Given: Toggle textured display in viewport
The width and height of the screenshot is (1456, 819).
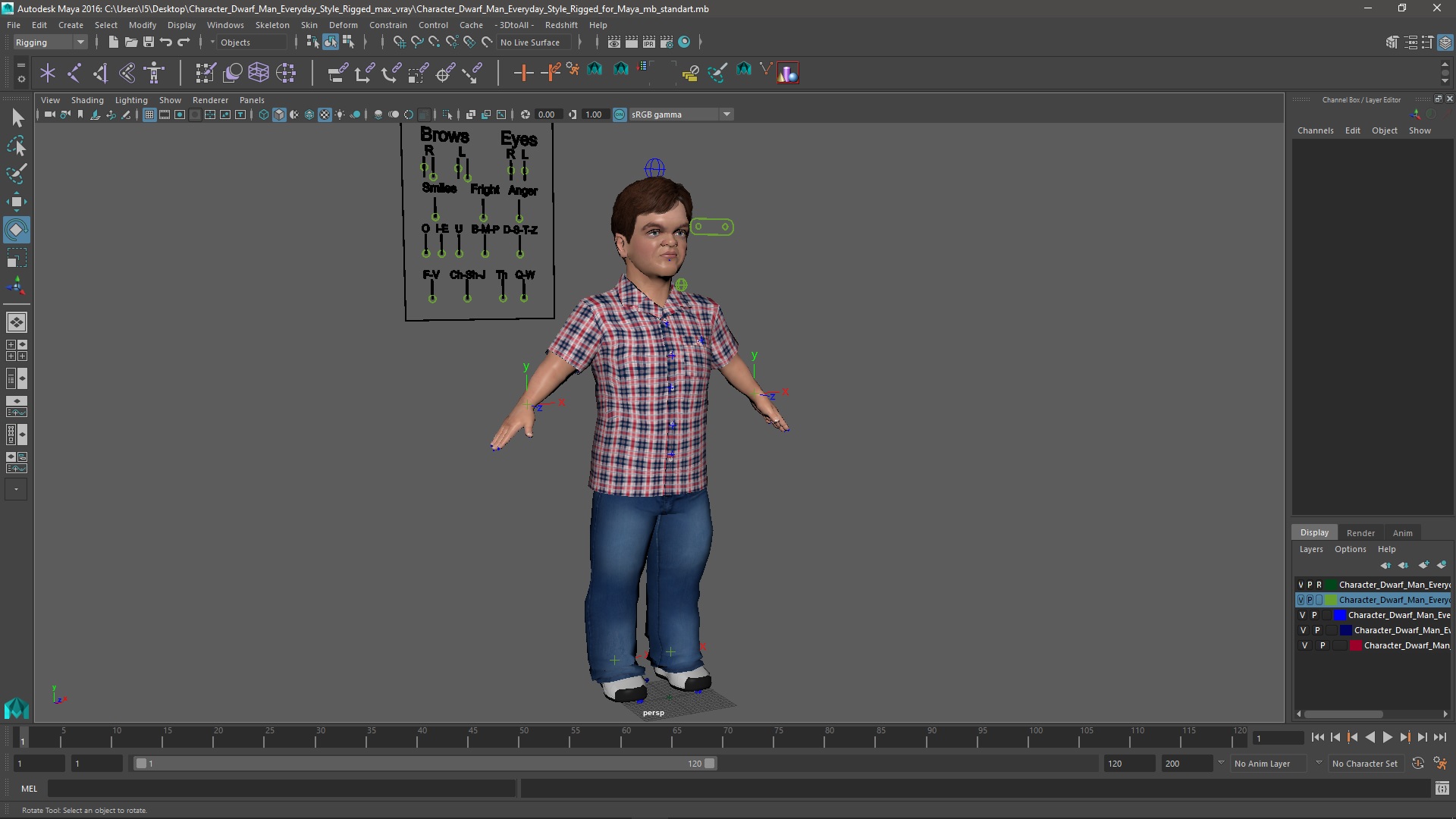Looking at the screenshot, I should point(325,115).
